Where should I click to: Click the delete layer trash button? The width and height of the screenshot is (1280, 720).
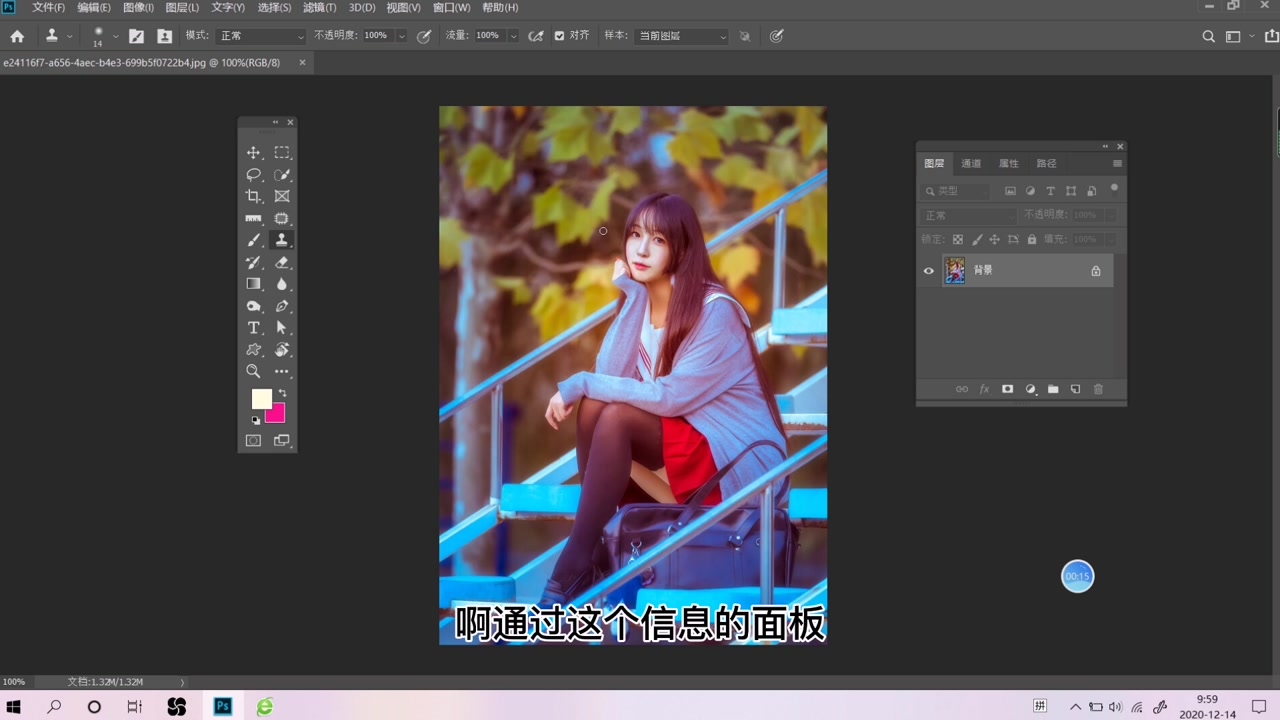(1098, 389)
